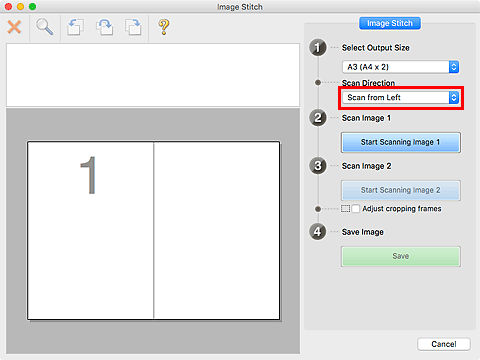Image resolution: width=480 pixels, height=360 pixels.
Task: Rotate image right using toolbar icon
Action: pyautogui.click(x=133, y=27)
